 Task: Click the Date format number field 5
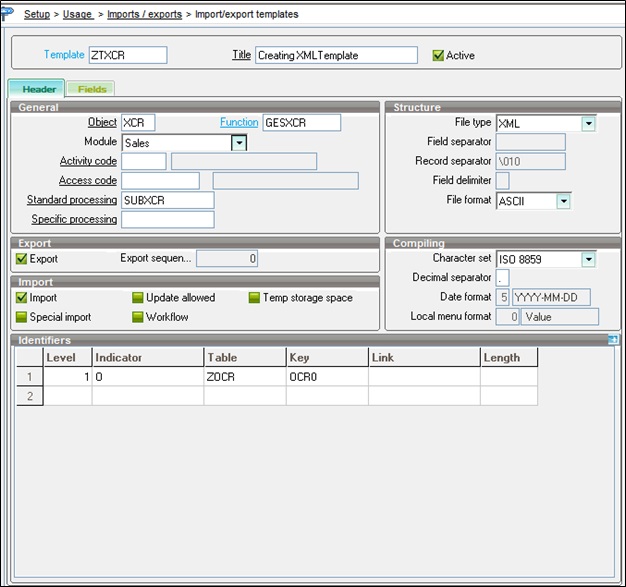502,297
